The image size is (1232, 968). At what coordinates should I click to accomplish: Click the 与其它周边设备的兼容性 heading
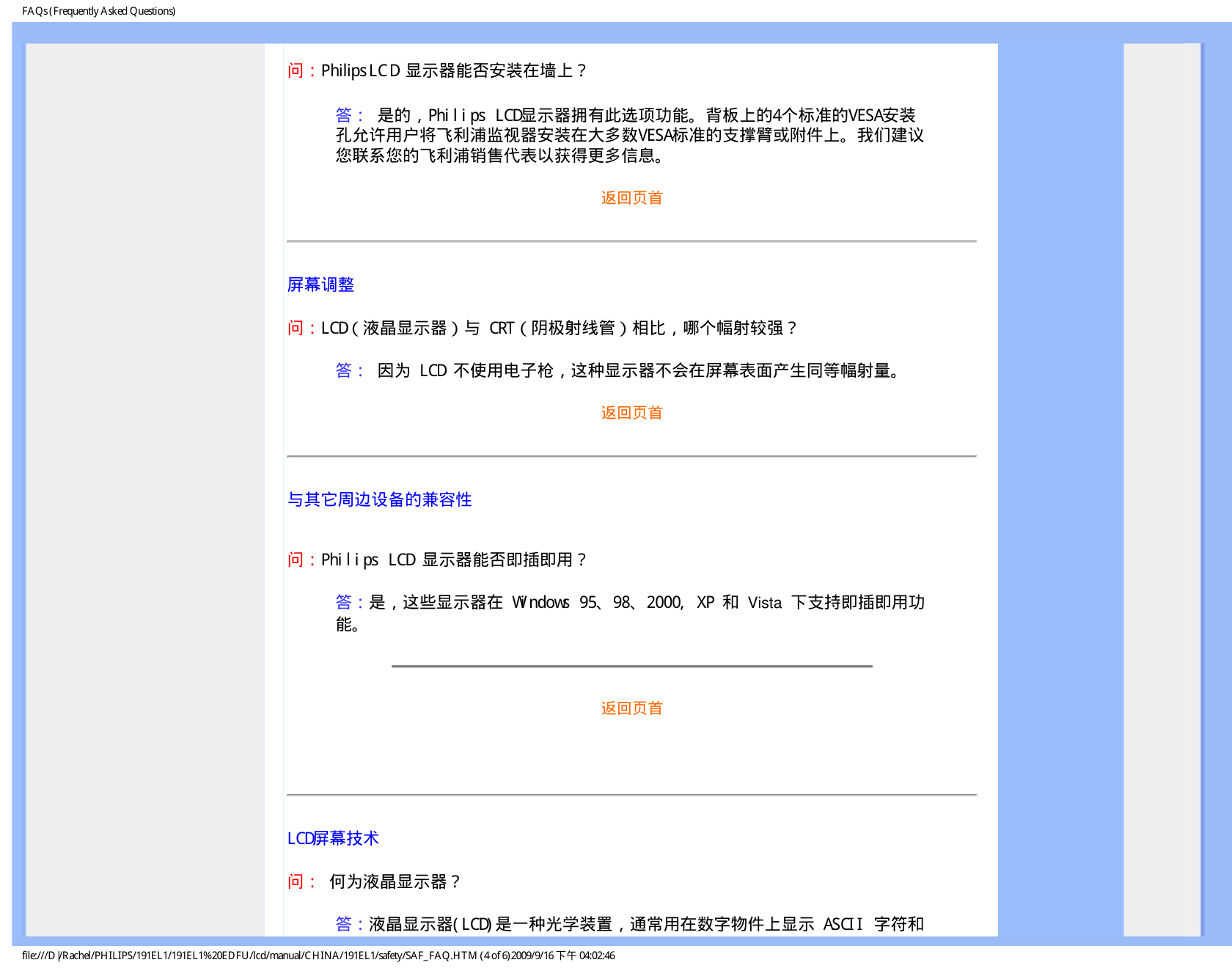point(379,499)
